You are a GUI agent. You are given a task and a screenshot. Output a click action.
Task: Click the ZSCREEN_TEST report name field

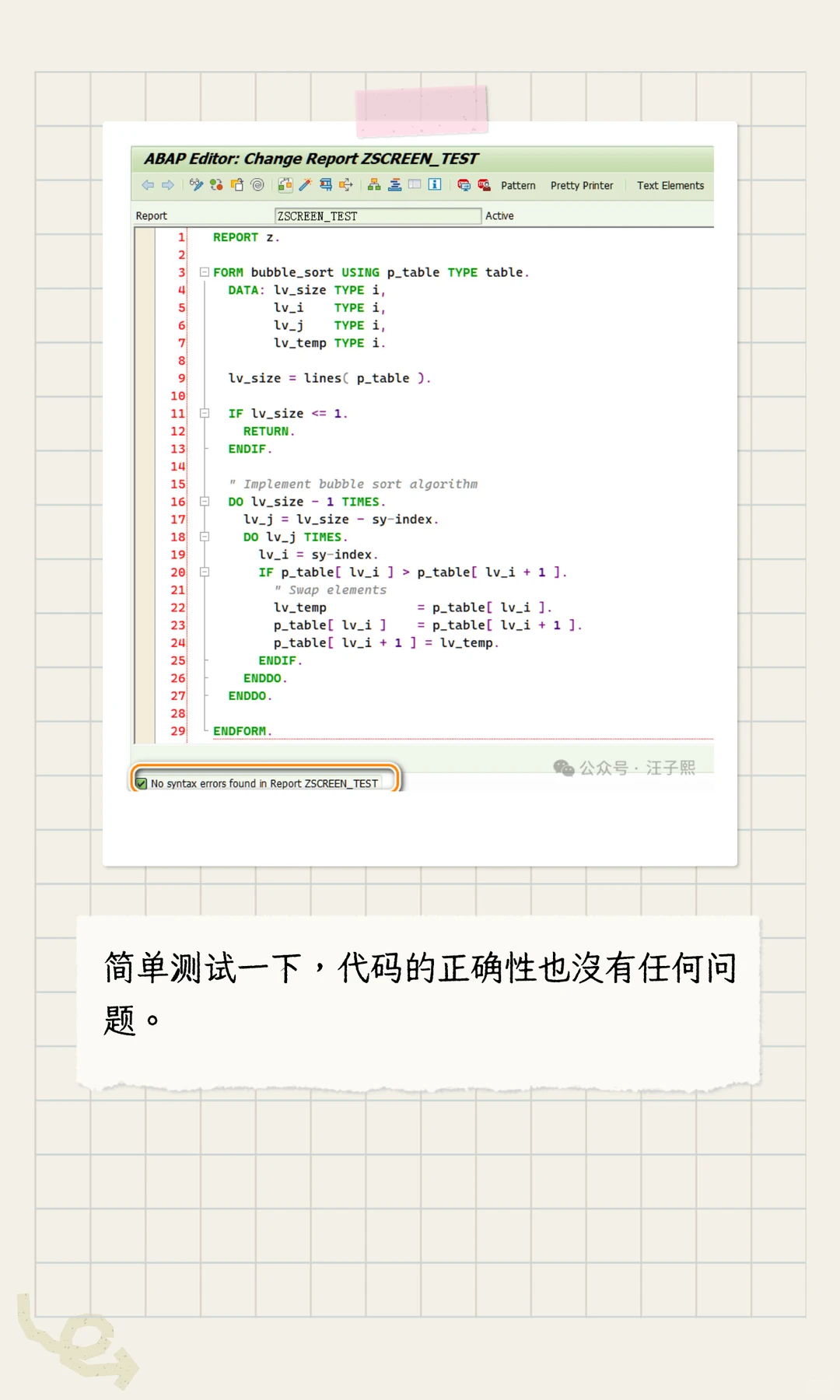point(378,216)
